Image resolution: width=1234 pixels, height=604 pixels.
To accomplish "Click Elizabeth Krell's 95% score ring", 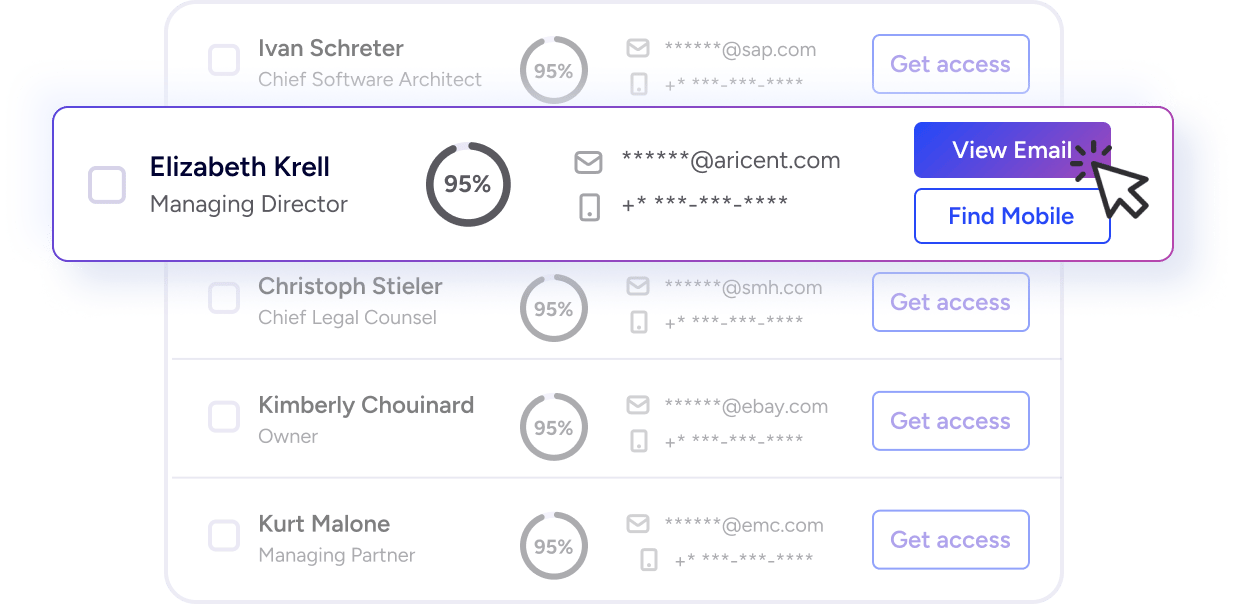I will [x=467, y=184].
